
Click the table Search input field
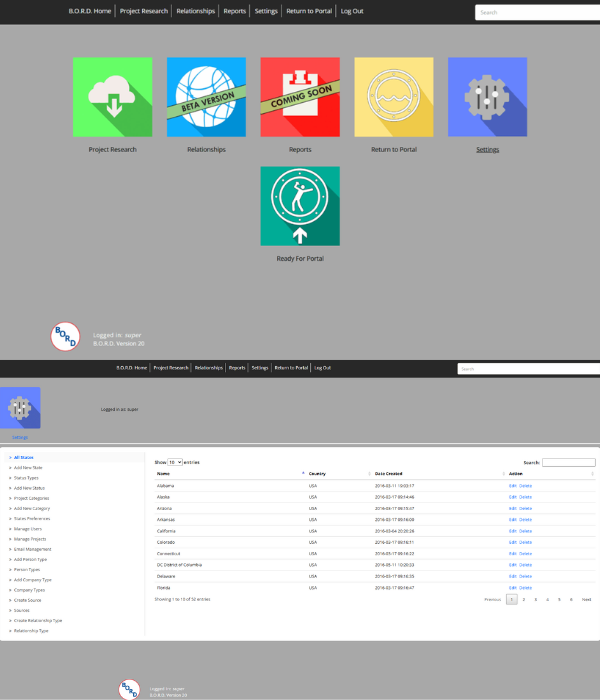click(568, 463)
